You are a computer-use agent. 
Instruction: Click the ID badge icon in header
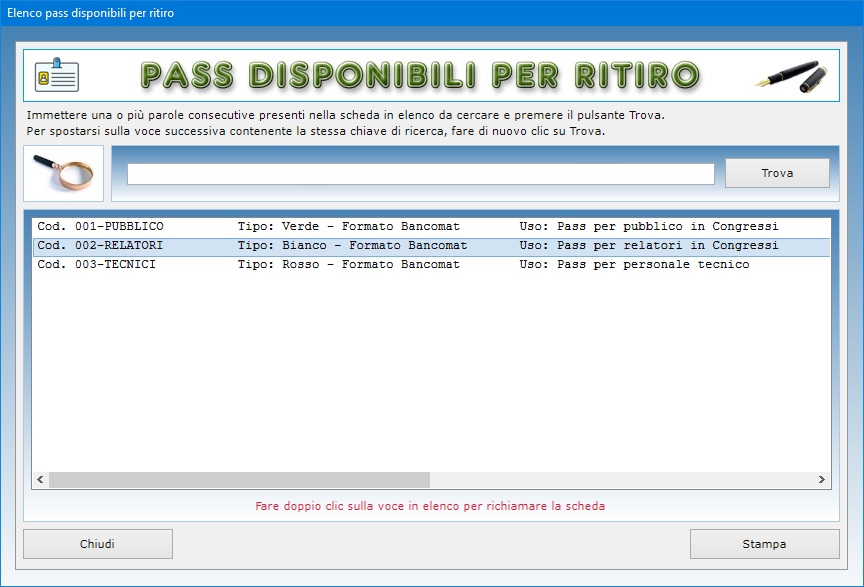click(57, 76)
